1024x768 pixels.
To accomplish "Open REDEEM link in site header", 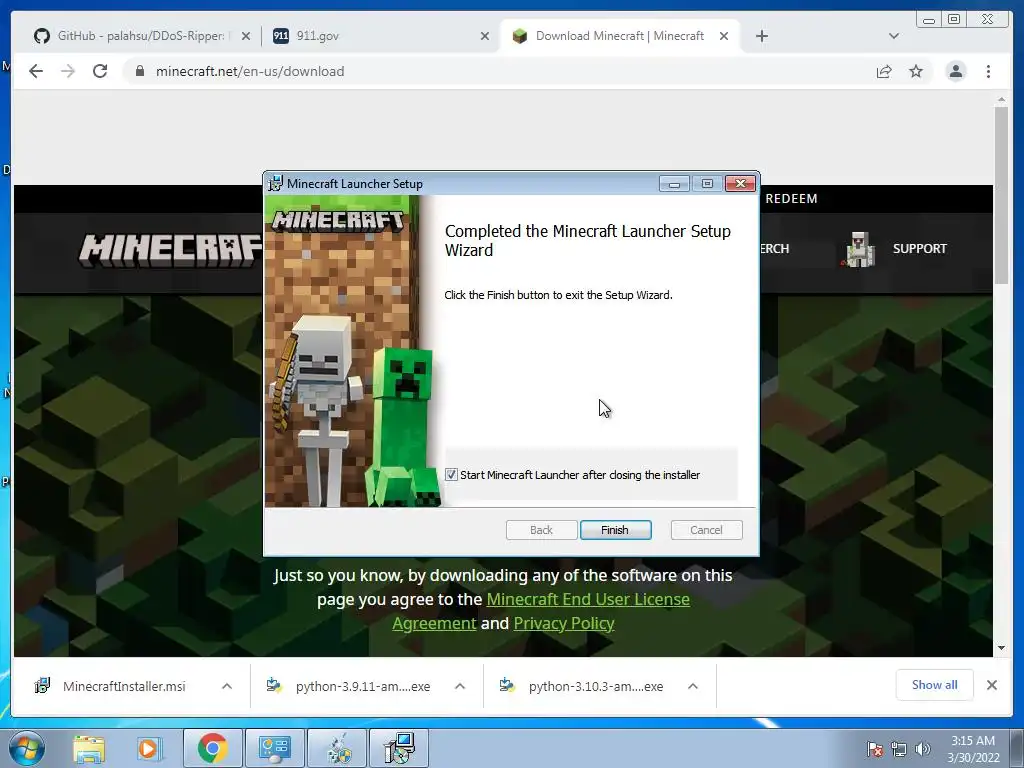I will coord(791,199).
